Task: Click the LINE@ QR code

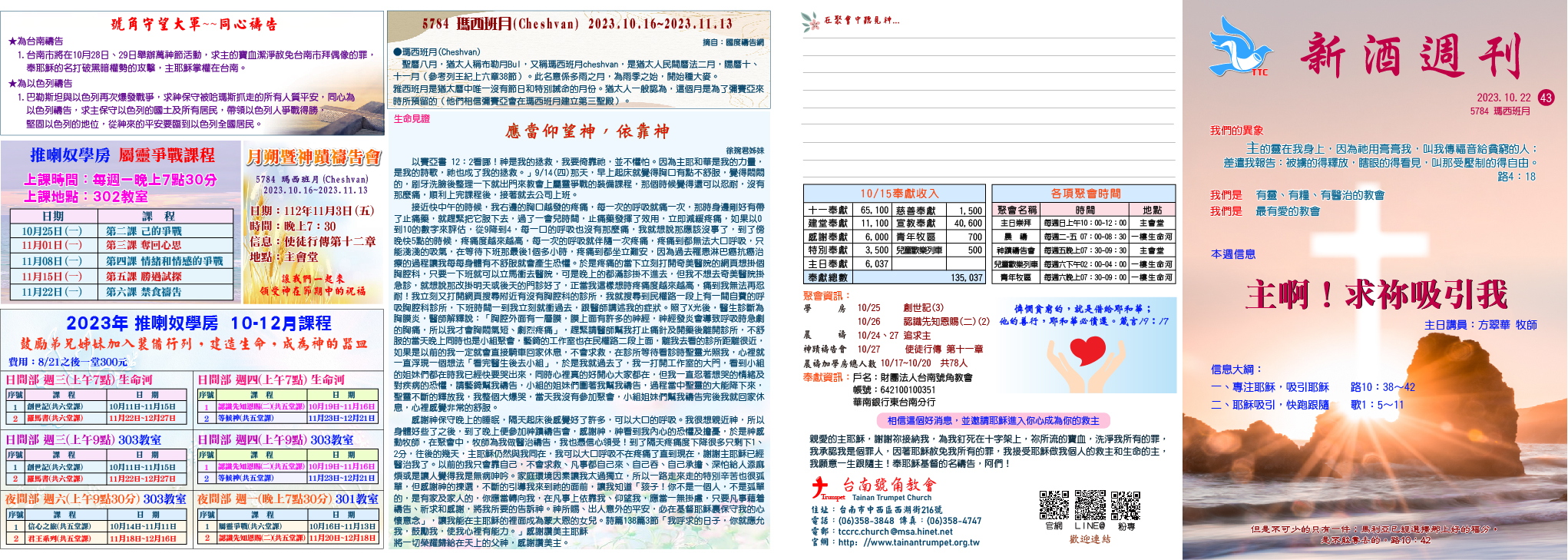Action: tap(1090, 505)
